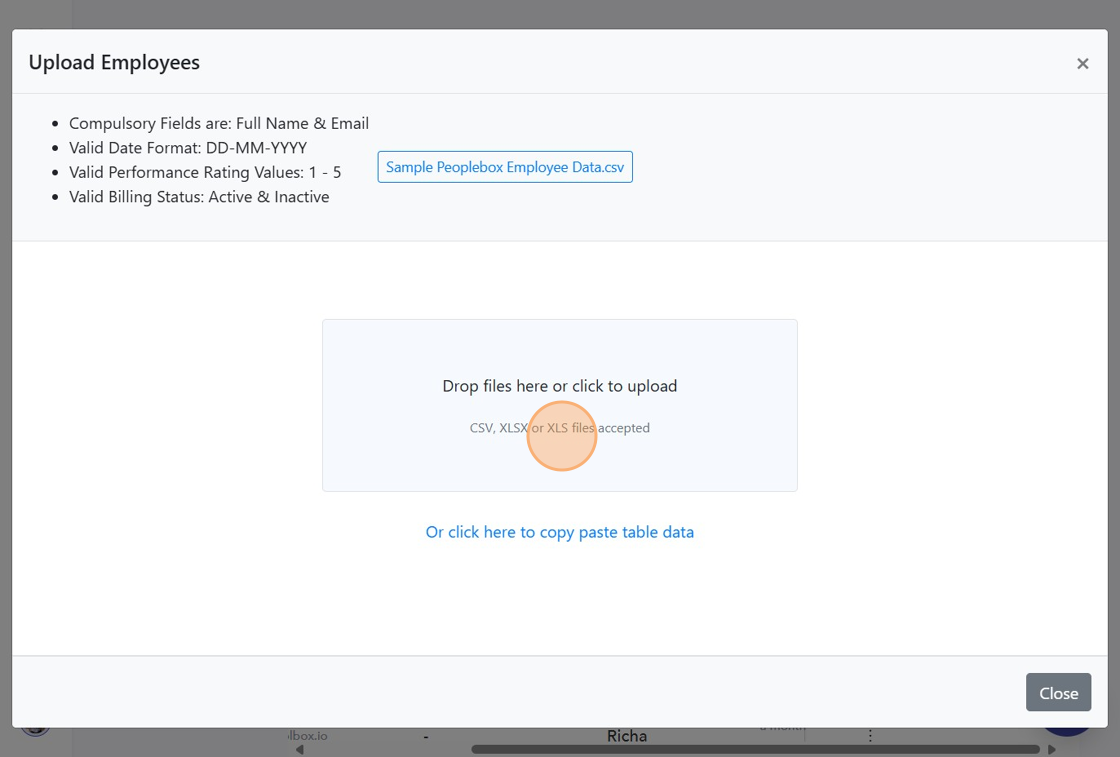The width and height of the screenshot is (1120, 757).
Task: Click the horizontal scrollbar in background page
Action: point(755,749)
